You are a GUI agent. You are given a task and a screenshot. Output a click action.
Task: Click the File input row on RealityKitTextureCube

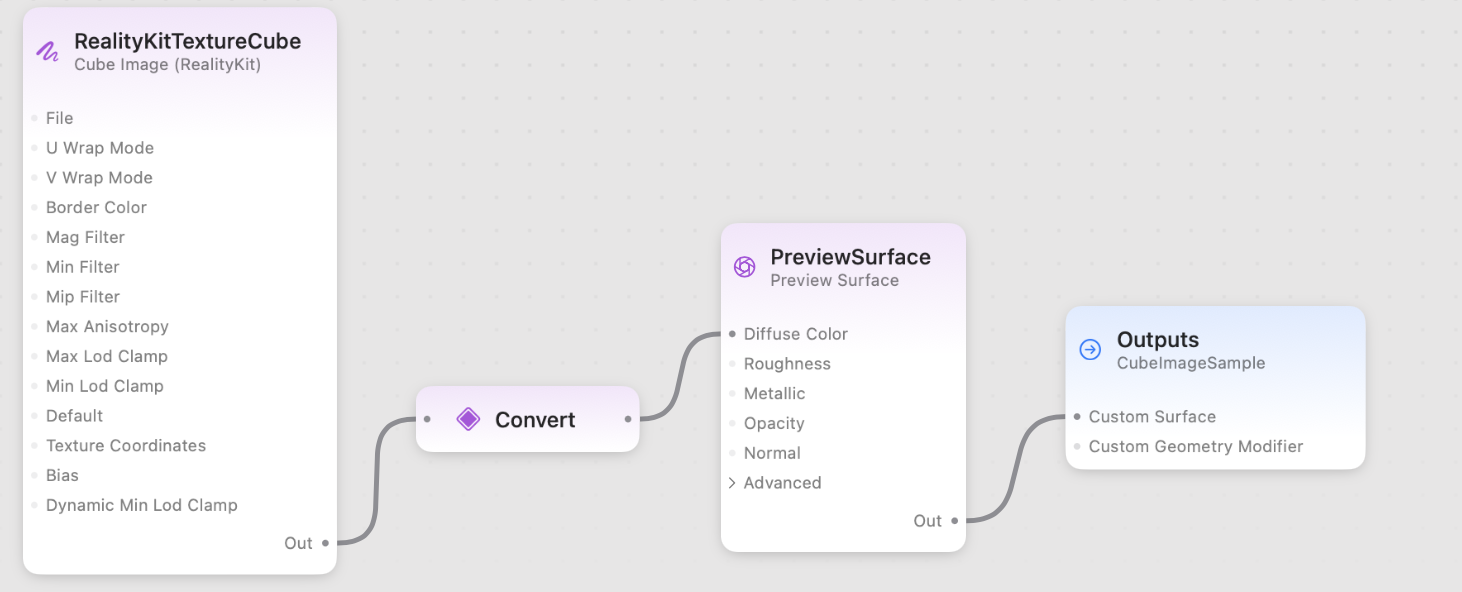pos(59,118)
